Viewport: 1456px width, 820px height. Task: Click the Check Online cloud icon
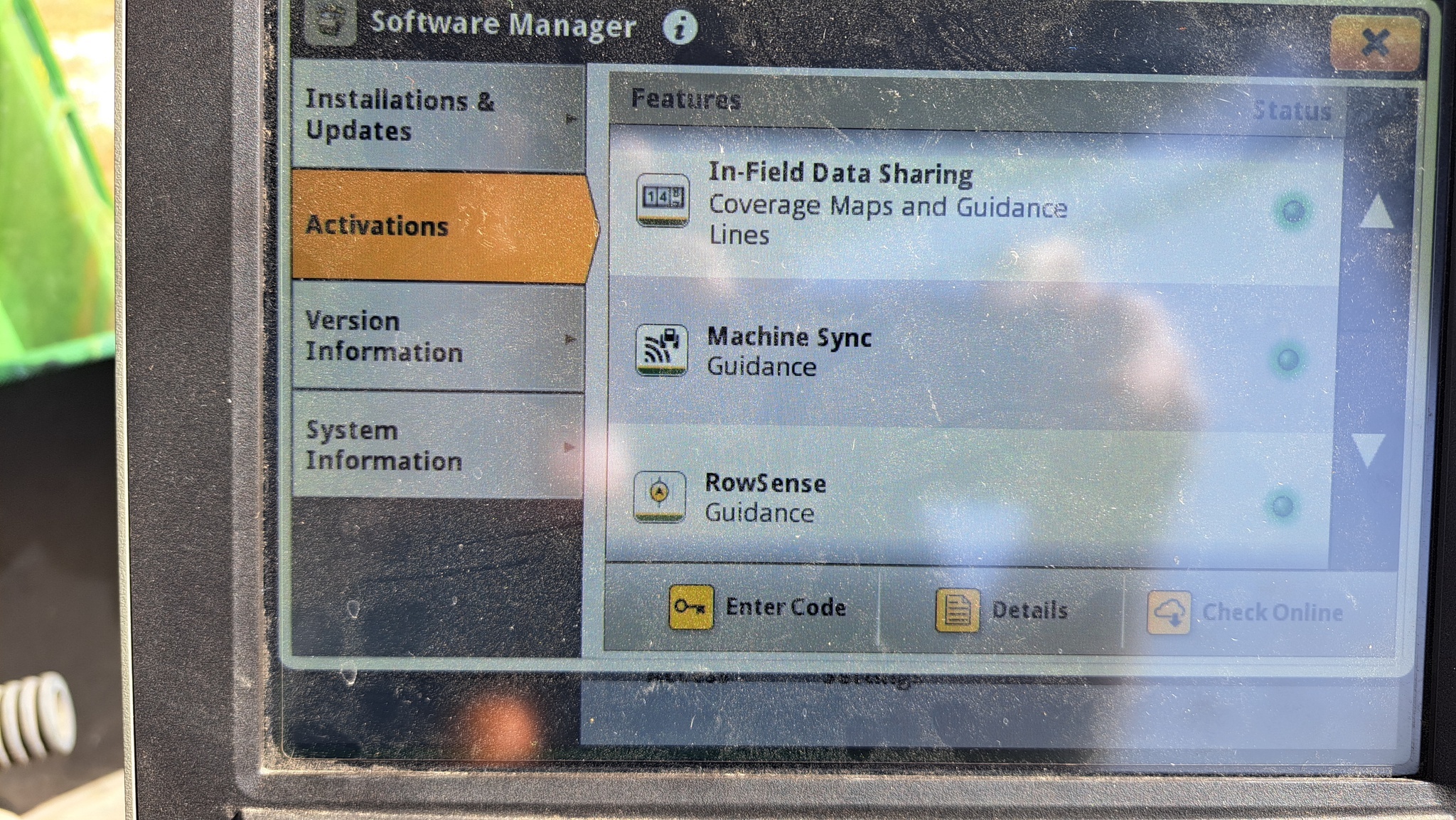pyautogui.click(x=1169, y=612)
